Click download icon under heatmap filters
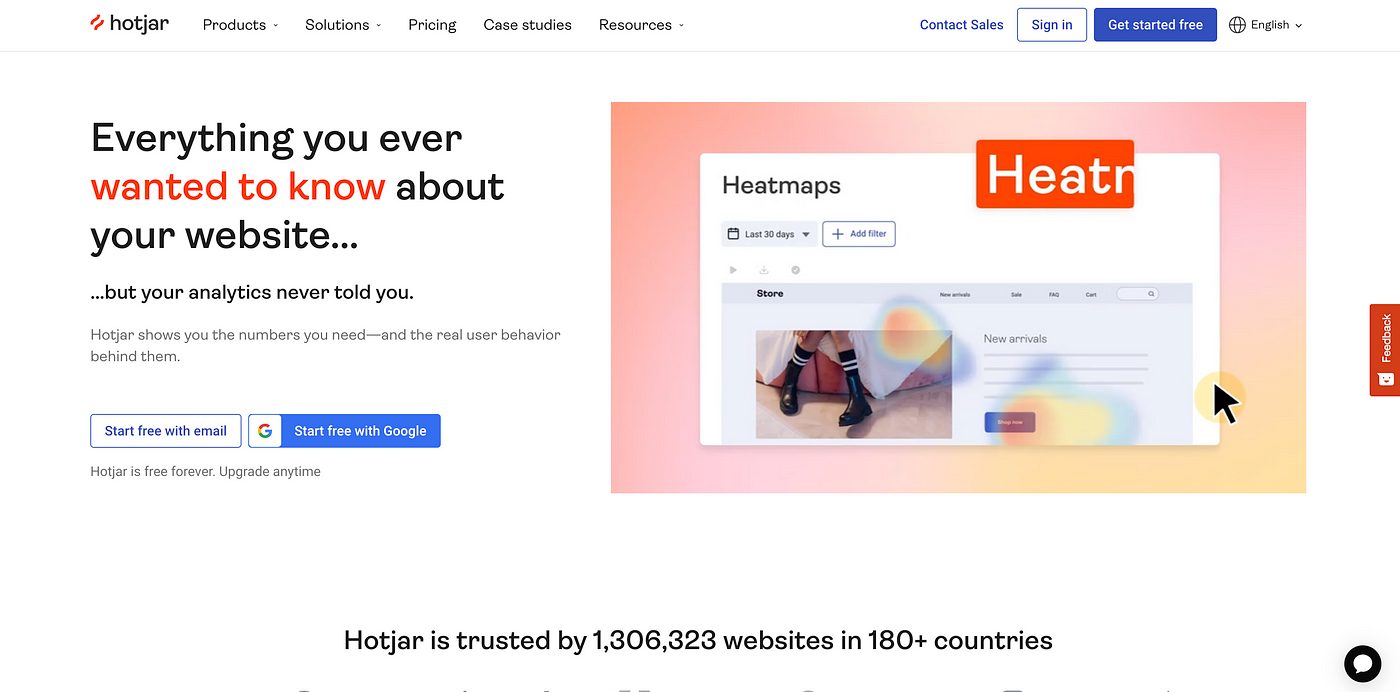 pos(764,270)
